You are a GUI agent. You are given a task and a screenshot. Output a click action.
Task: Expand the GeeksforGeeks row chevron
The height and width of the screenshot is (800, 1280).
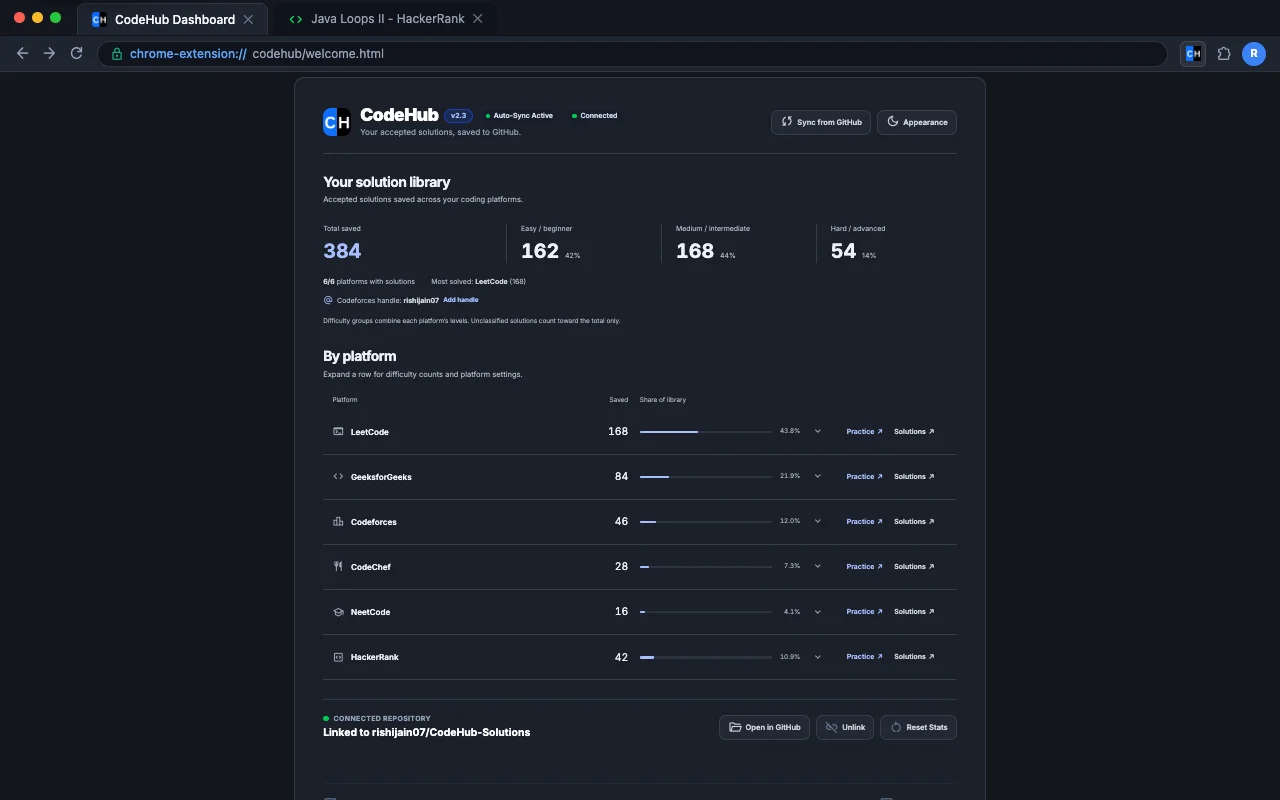coord(817,477)
